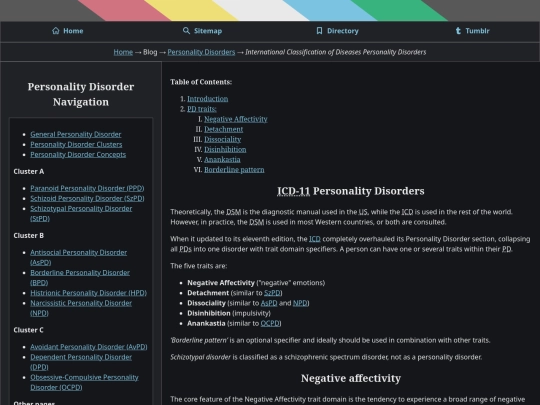
Task: Click the Cluster C sidebar label
Action: coord(29,330)
